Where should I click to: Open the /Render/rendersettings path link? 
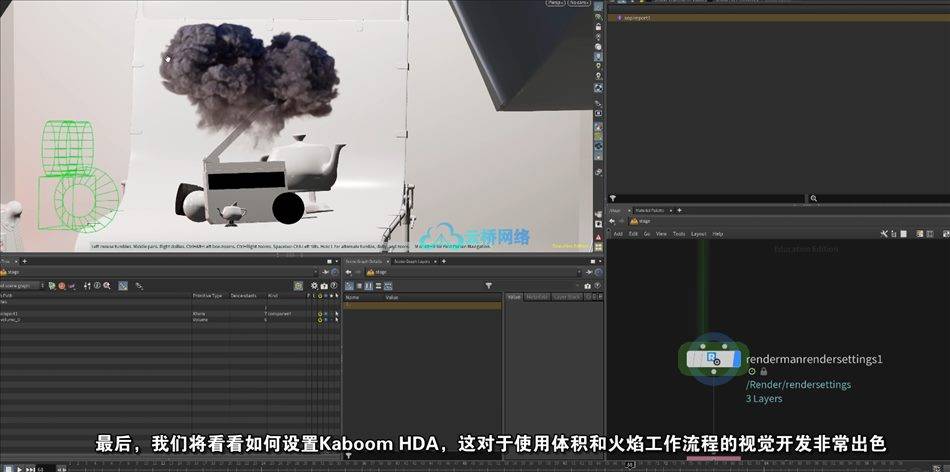(x=798, y=385)
